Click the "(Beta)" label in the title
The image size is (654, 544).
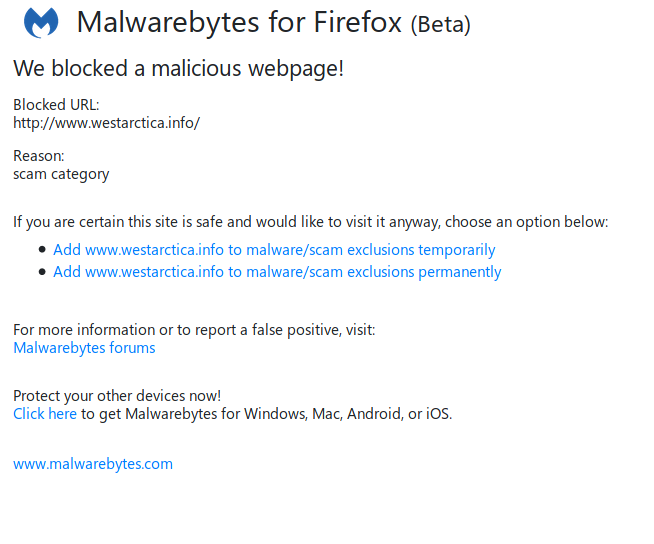tap(440, 24)
